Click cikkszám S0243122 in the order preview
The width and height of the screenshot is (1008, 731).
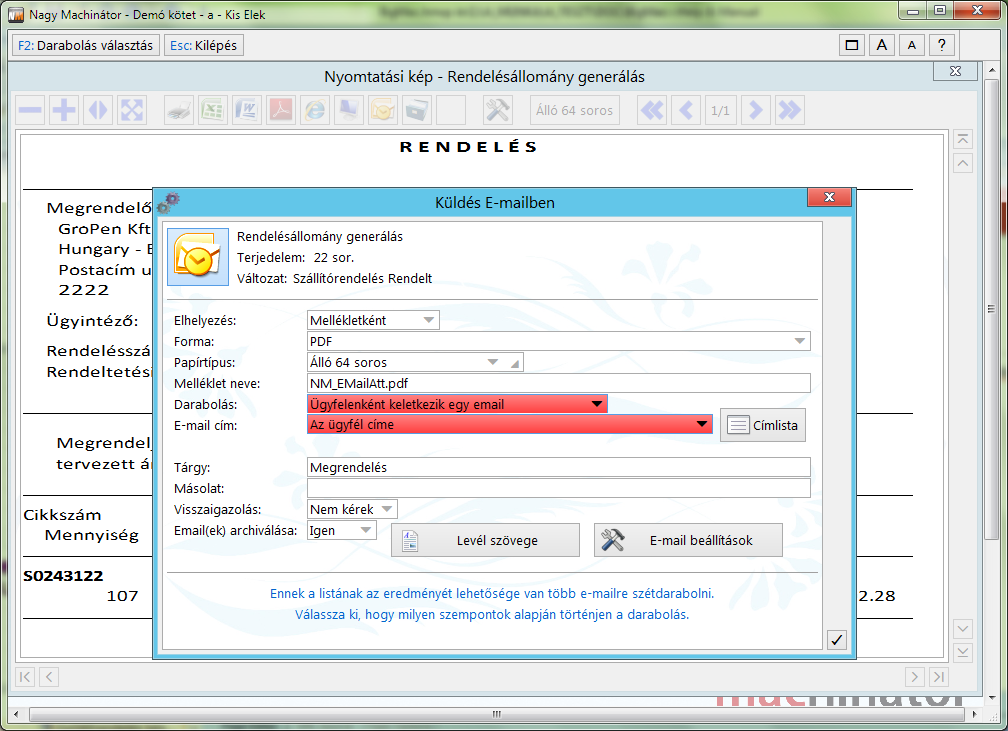[63, 575]
